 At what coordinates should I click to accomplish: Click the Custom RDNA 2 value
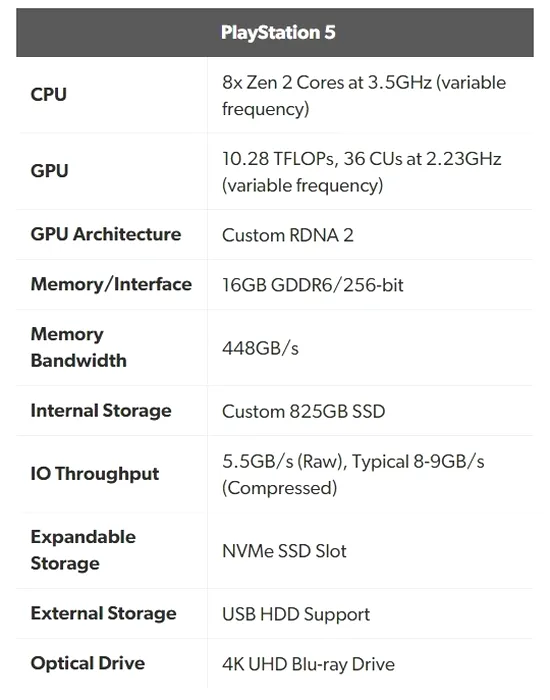click(288, 235)
